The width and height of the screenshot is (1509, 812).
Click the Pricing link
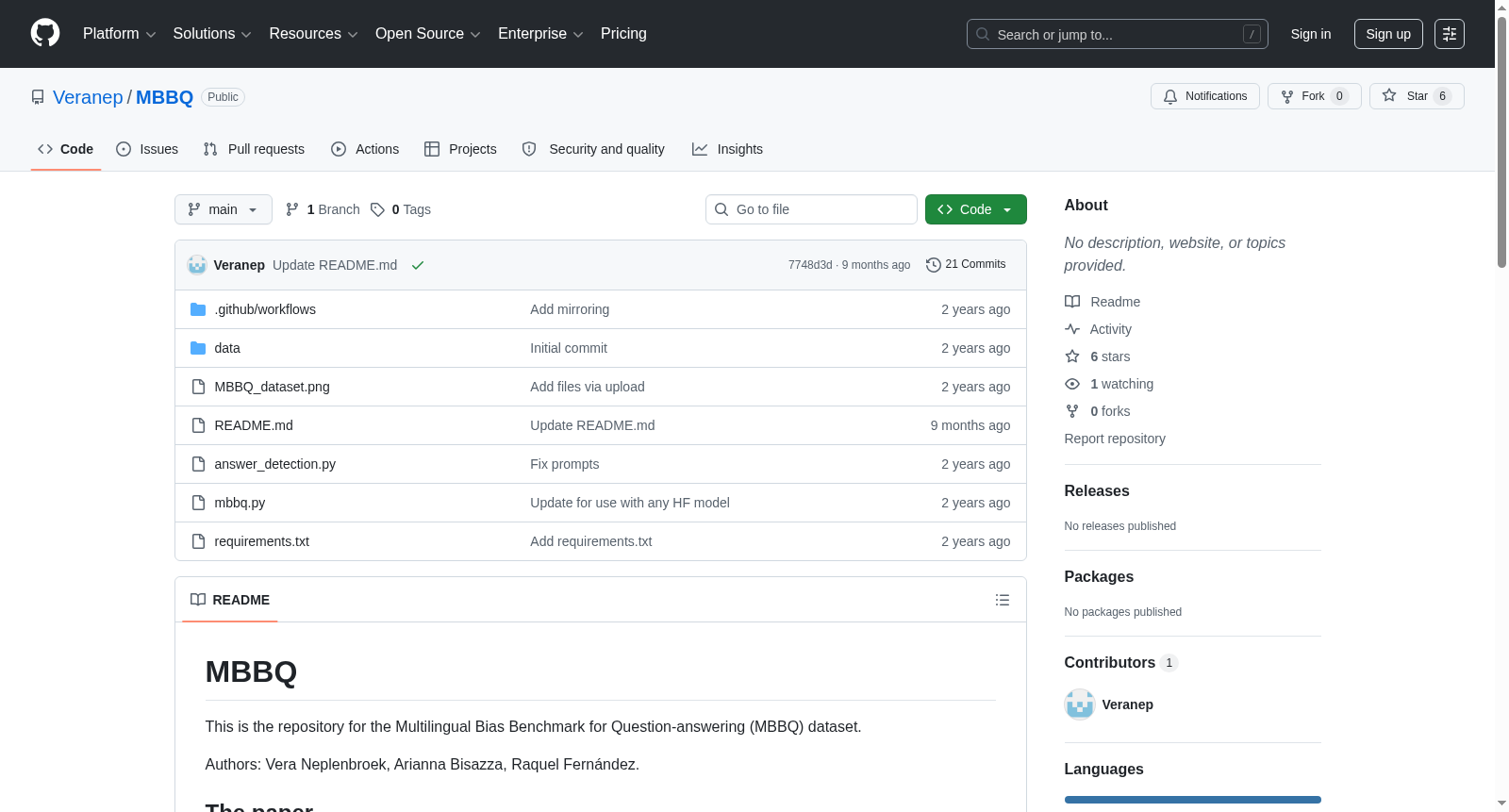(623, 34)
